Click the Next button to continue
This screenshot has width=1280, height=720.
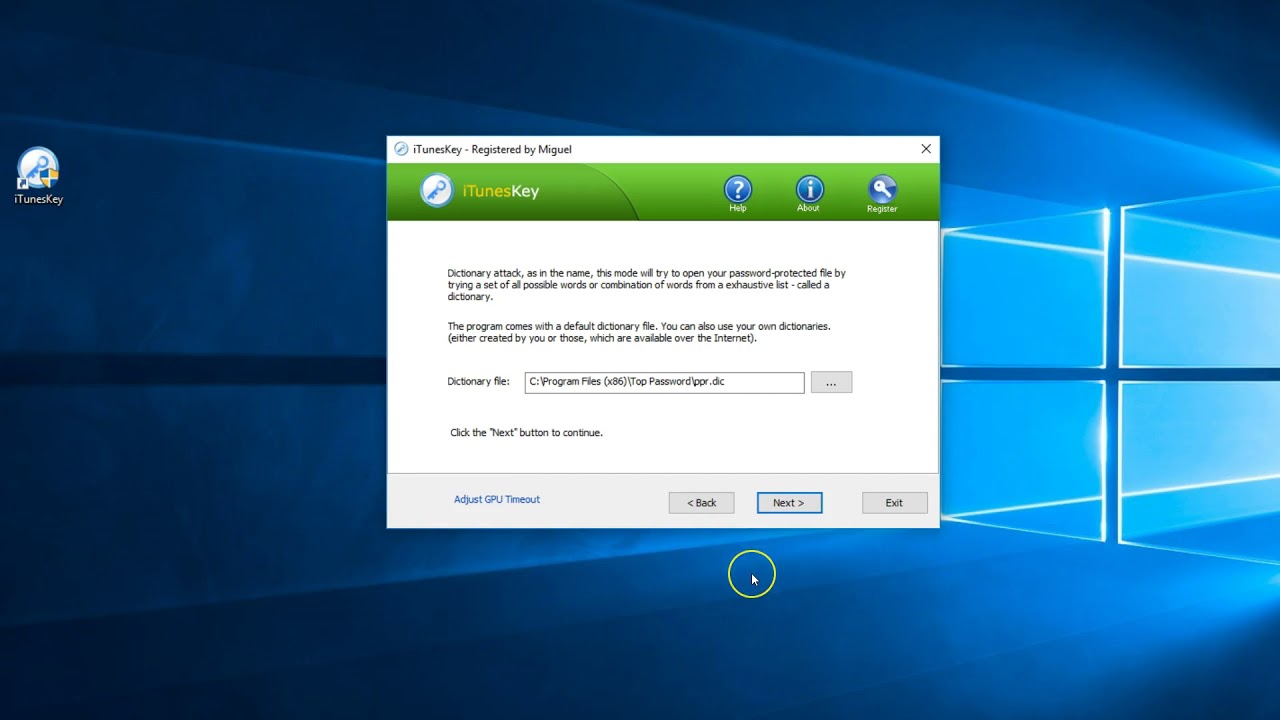tap(789, 503)
